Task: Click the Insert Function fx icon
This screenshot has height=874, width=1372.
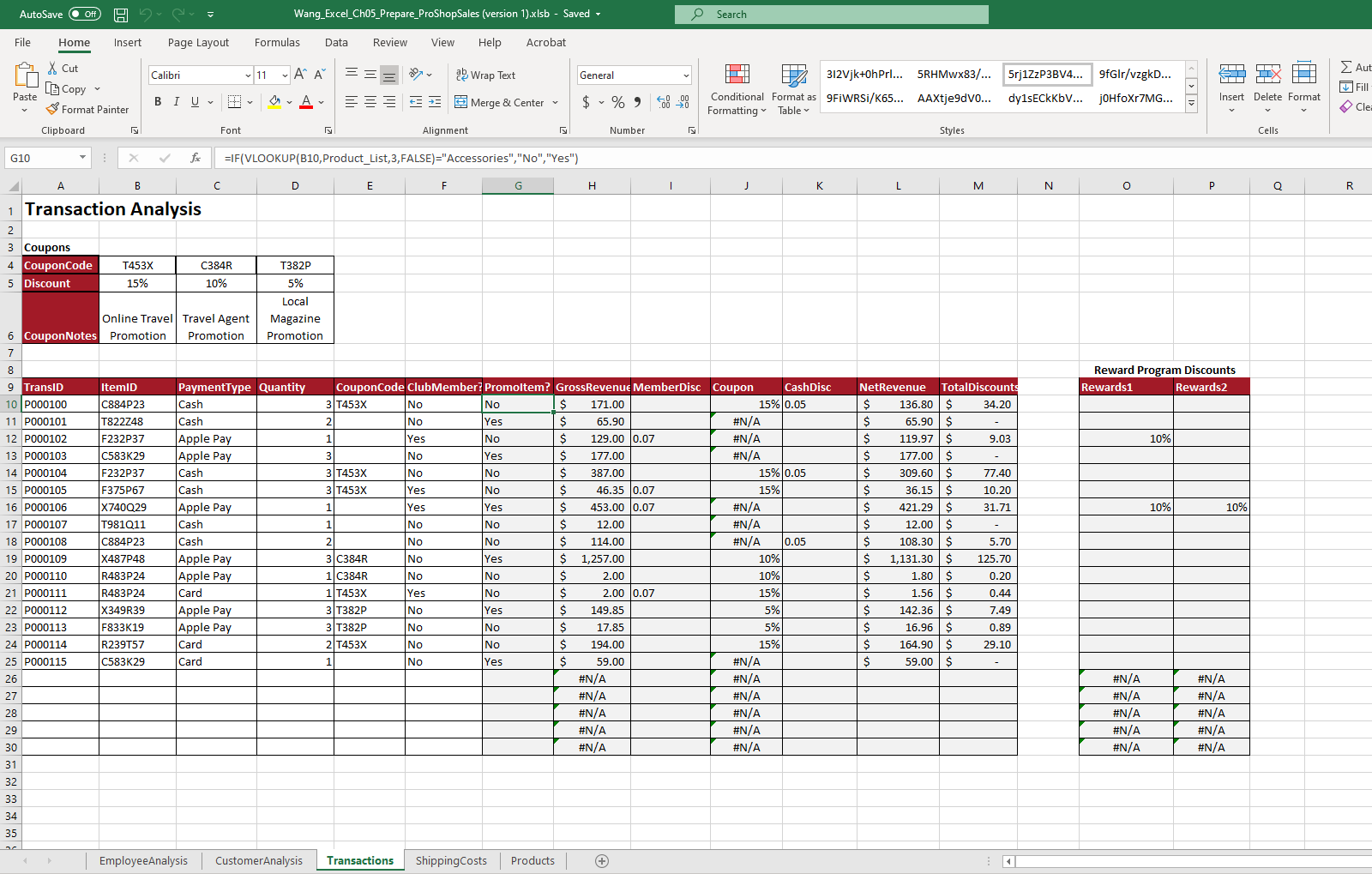Action: pyautogui.click(x=196, y=158)
